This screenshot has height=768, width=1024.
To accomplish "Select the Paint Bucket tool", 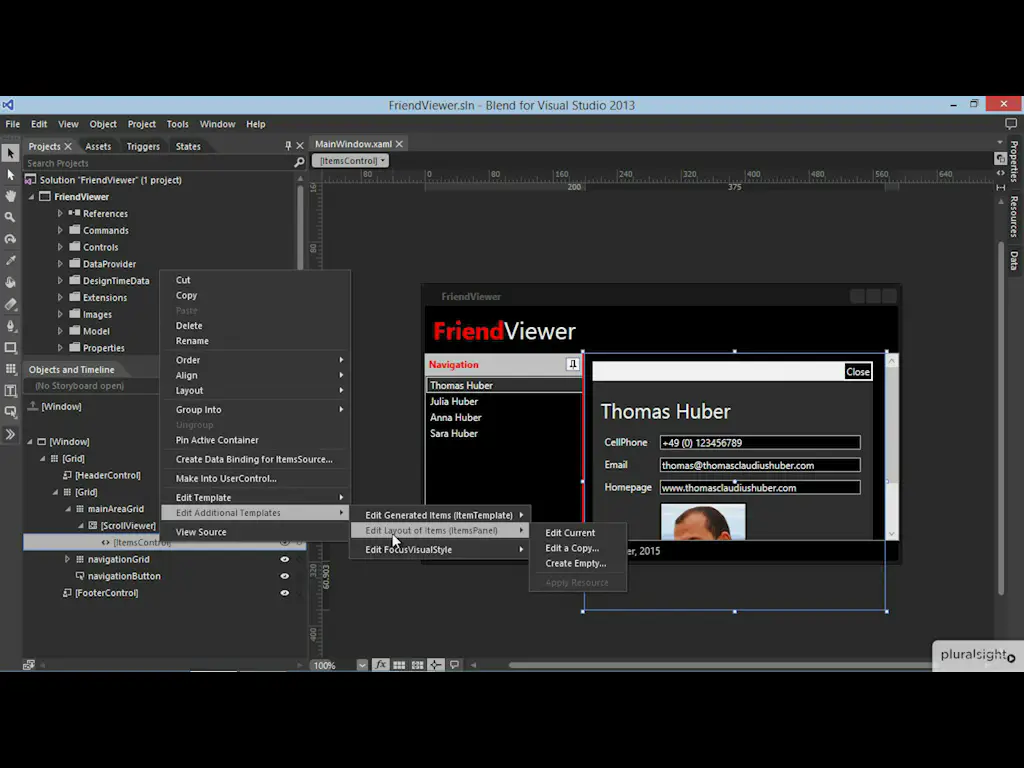I will pyautogui.click(x=10, y=282).
